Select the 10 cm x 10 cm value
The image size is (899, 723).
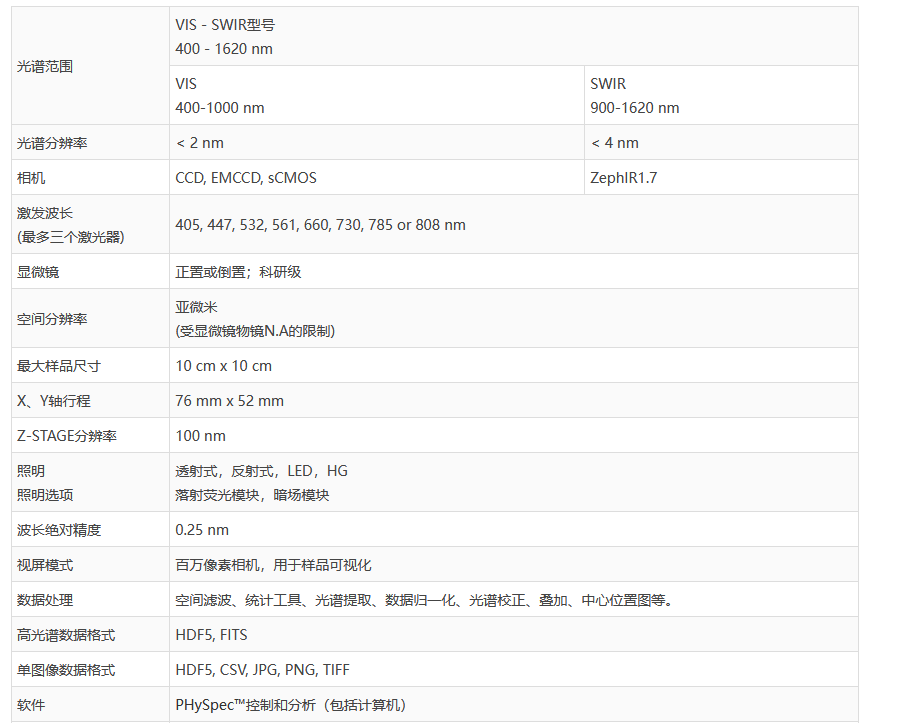pos(224,366)
